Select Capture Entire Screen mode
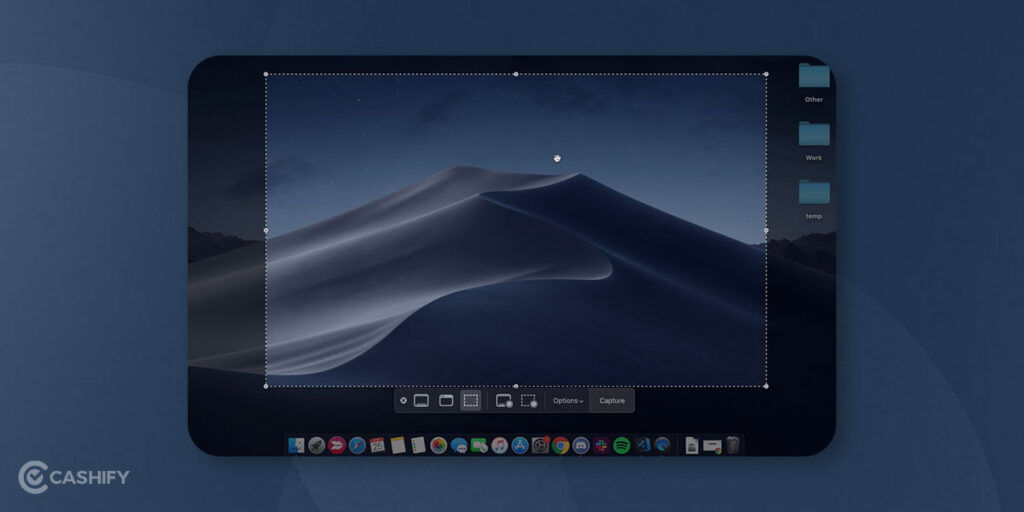 coord(421,400)
